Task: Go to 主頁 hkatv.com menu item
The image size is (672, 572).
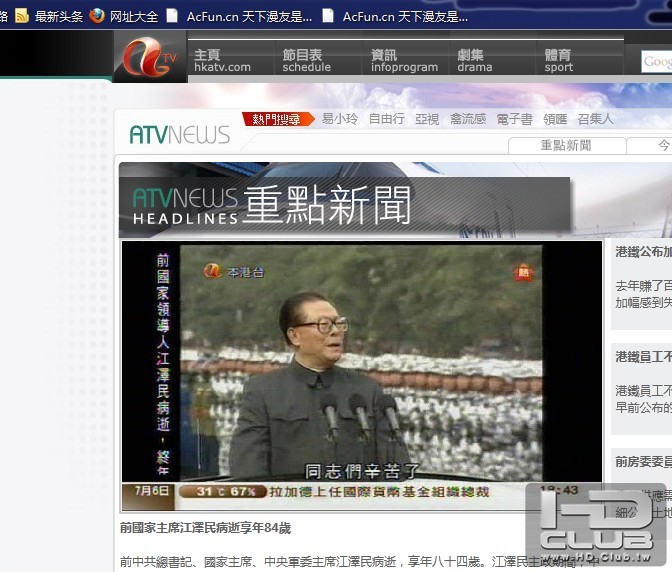Action: click(222, 61)
